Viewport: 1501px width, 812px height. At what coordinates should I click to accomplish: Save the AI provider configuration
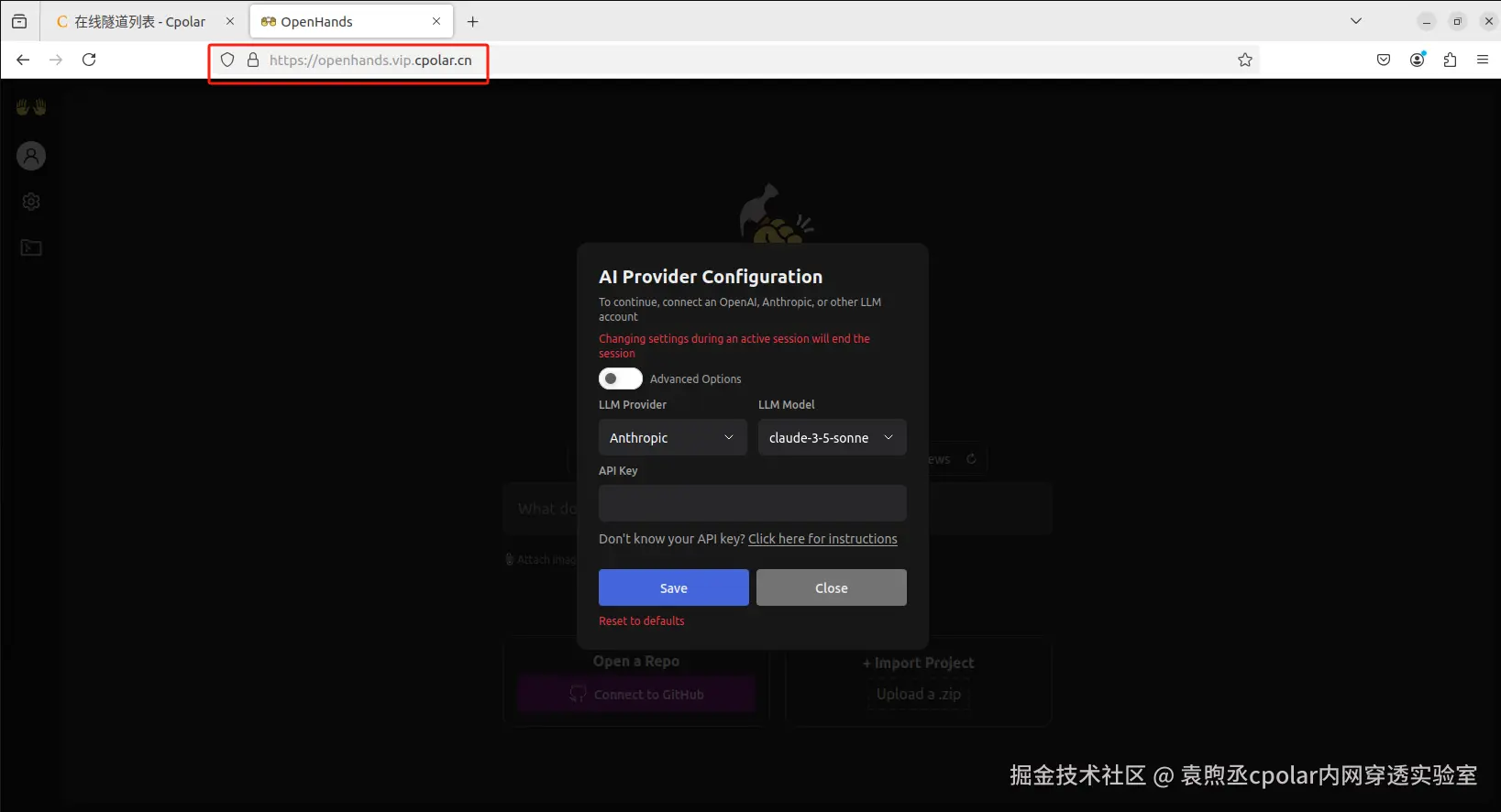(x=674, y=587)
